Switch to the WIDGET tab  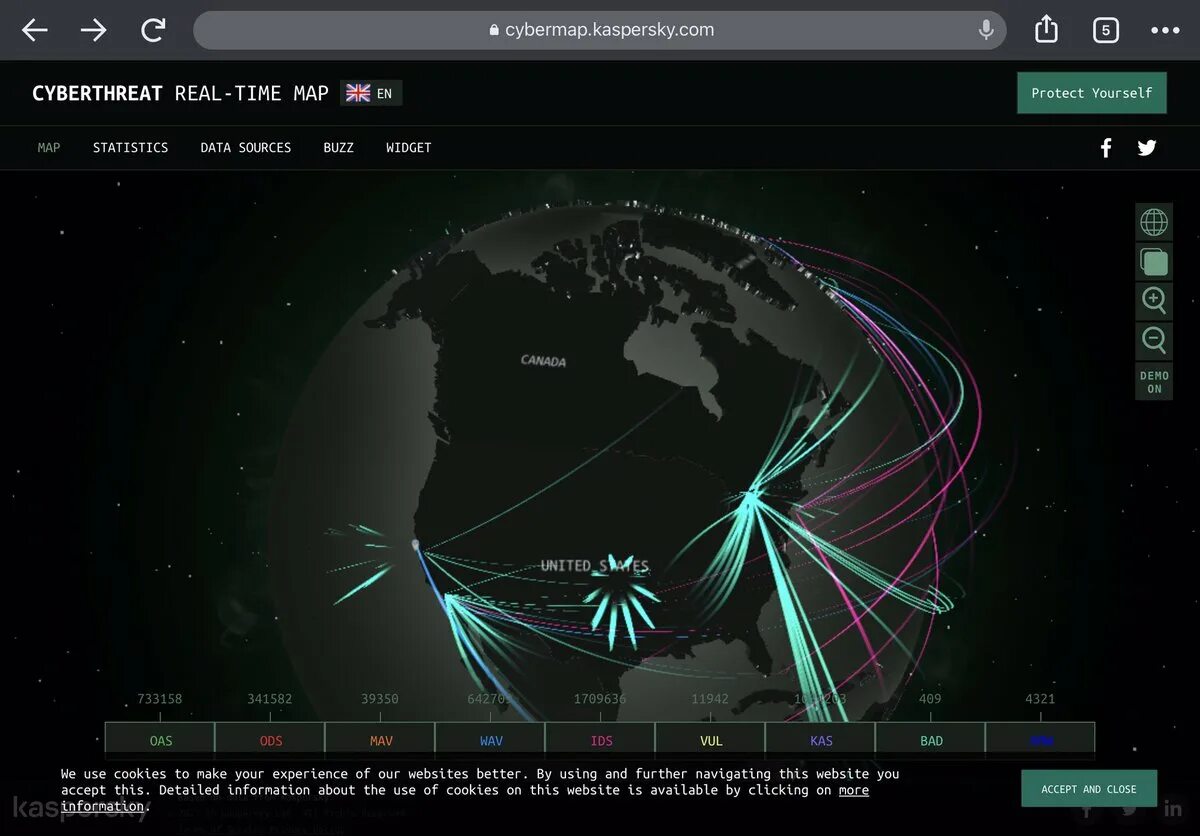click(409, 147)
